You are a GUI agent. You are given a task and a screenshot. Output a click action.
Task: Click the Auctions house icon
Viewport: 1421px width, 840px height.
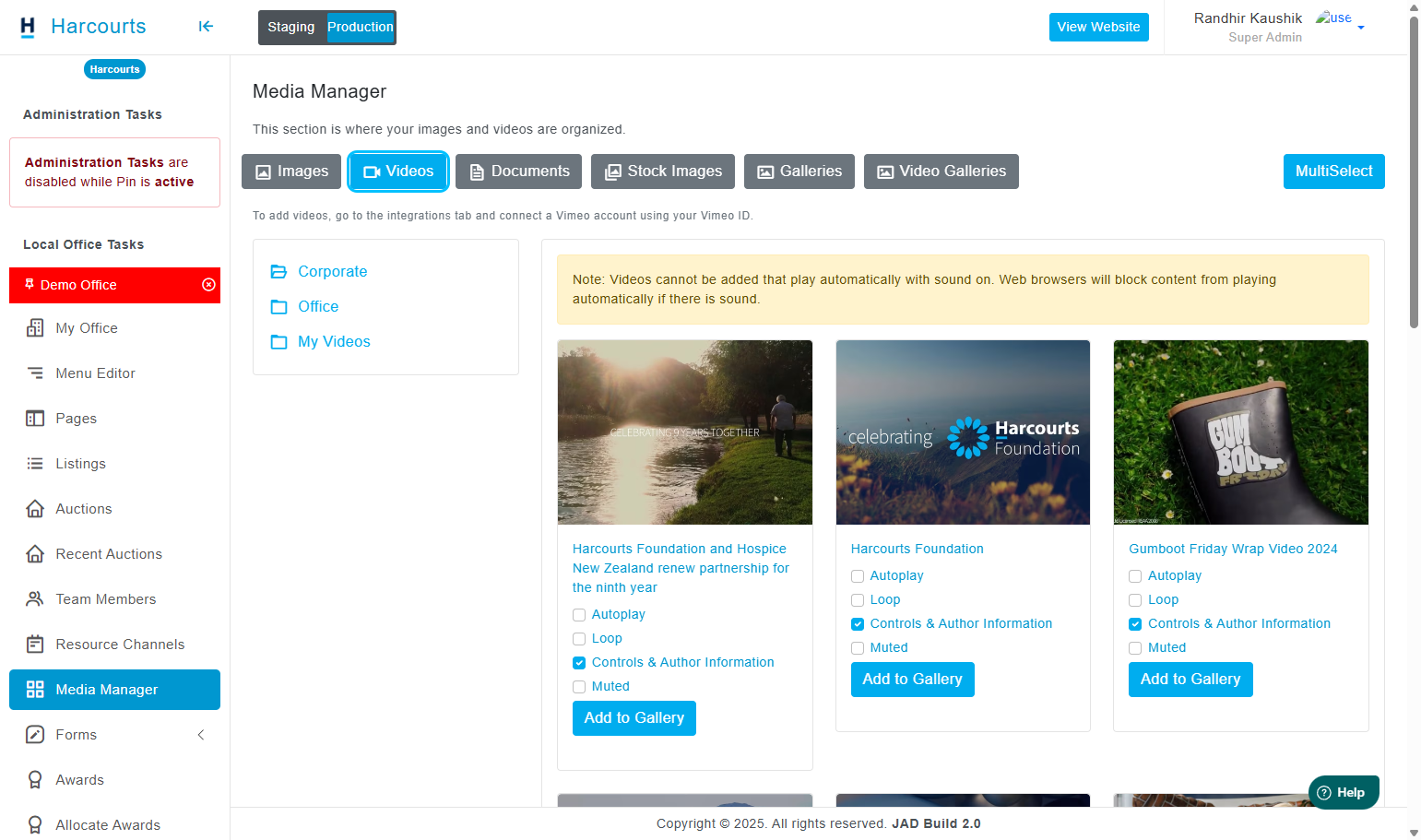pos(35,509)
